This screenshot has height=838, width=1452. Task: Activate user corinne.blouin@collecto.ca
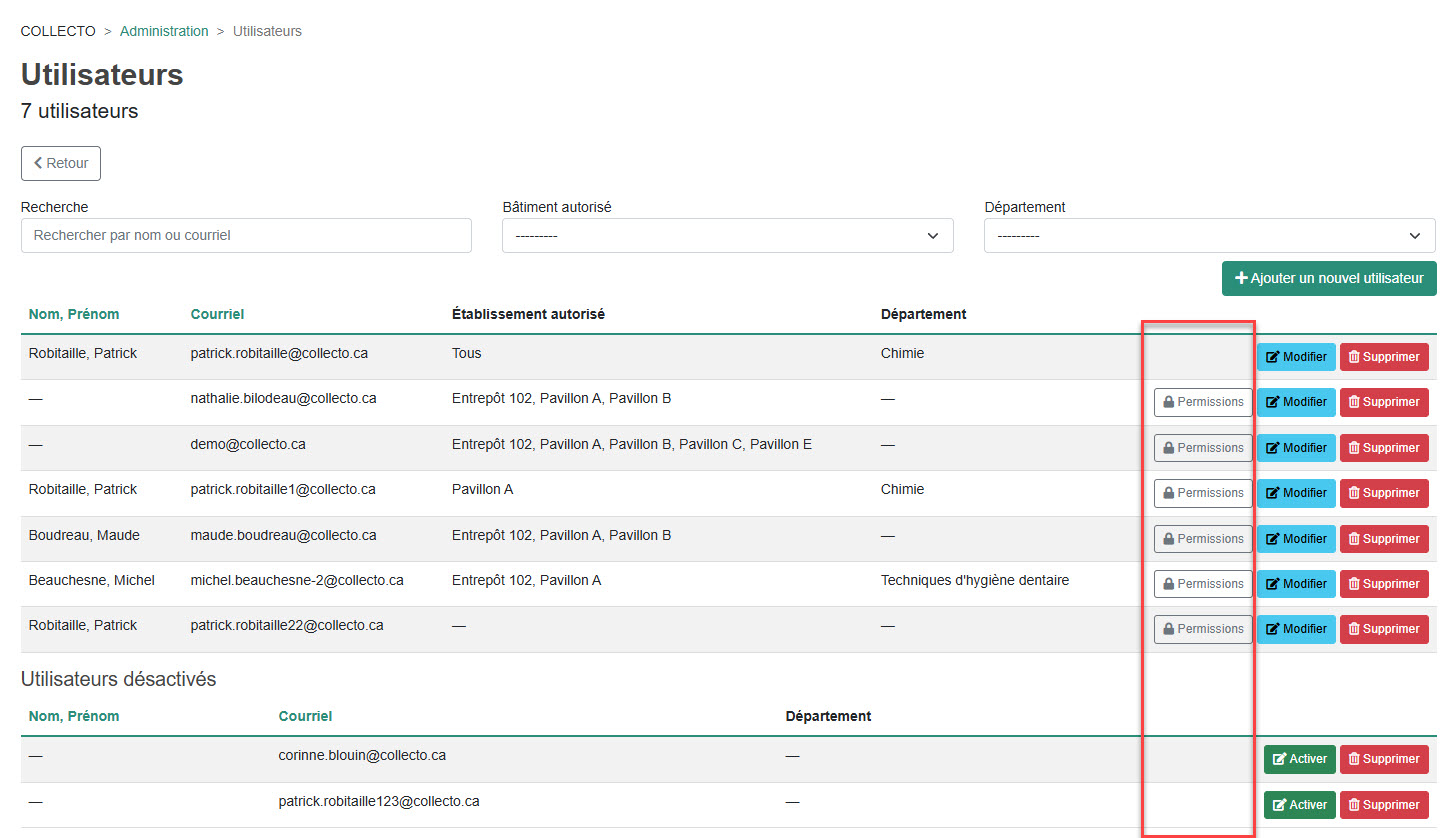[1299, 759]
